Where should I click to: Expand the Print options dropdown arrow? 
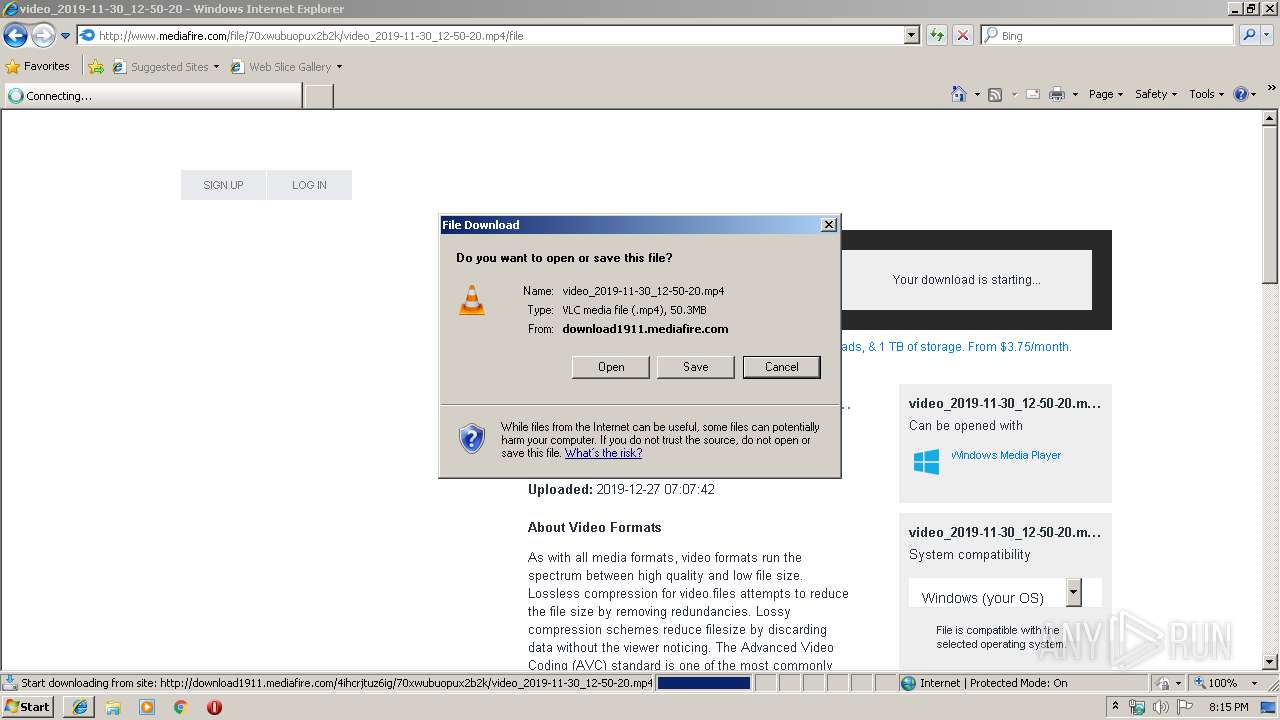[x=1075, y=94]
